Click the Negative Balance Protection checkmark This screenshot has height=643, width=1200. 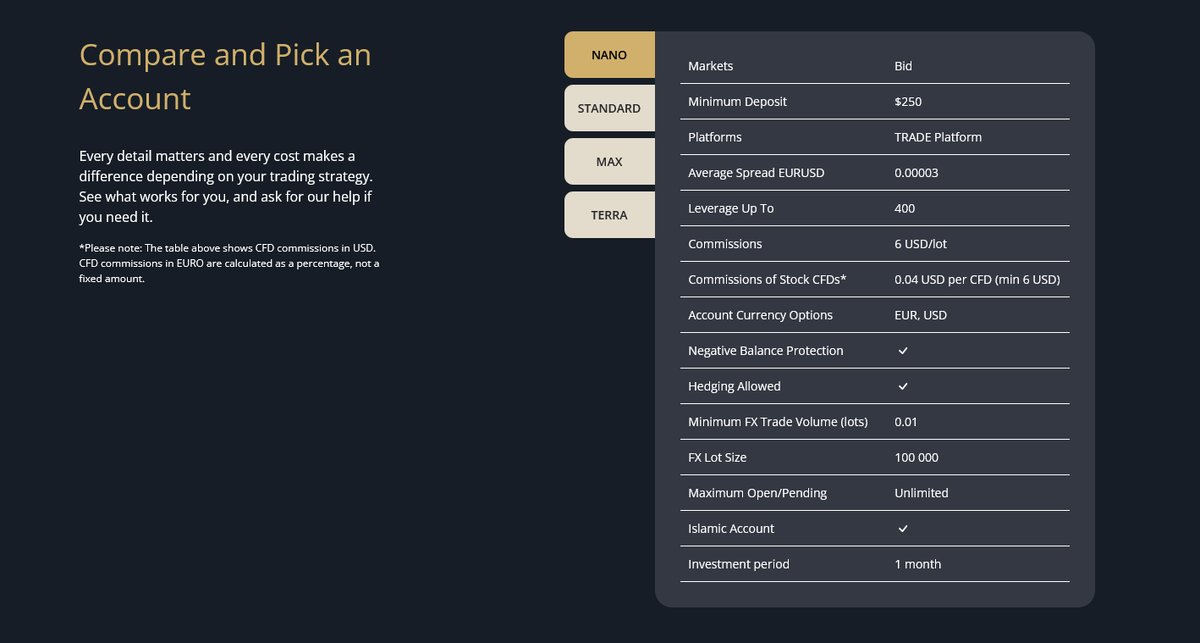(x=903, y=351)
